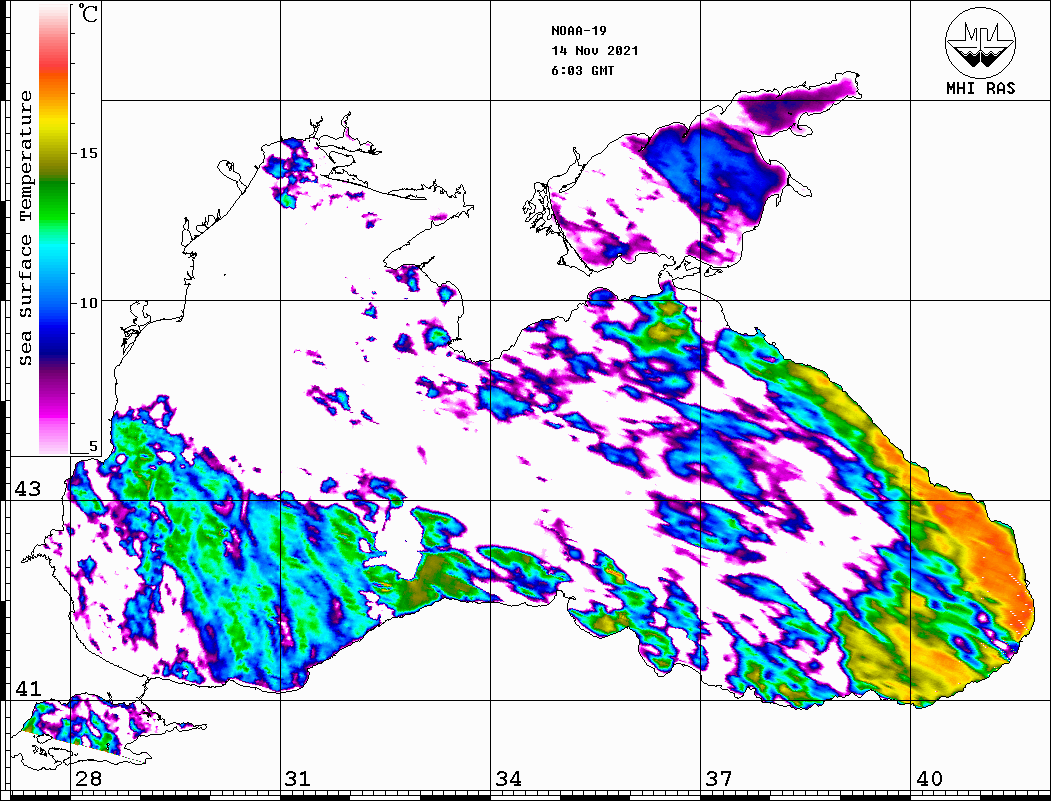
Task: Click the '15' tick on temperature scale
Action: [88, 153]
